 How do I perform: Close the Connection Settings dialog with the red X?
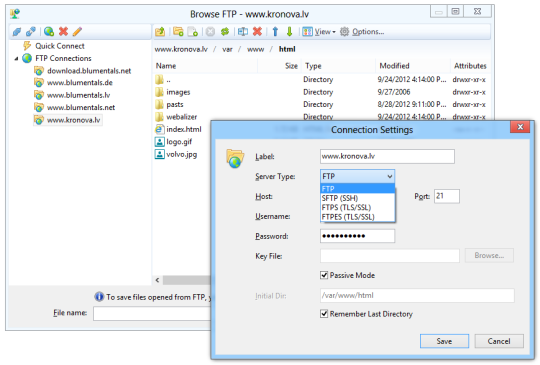(x=520, y=127)
